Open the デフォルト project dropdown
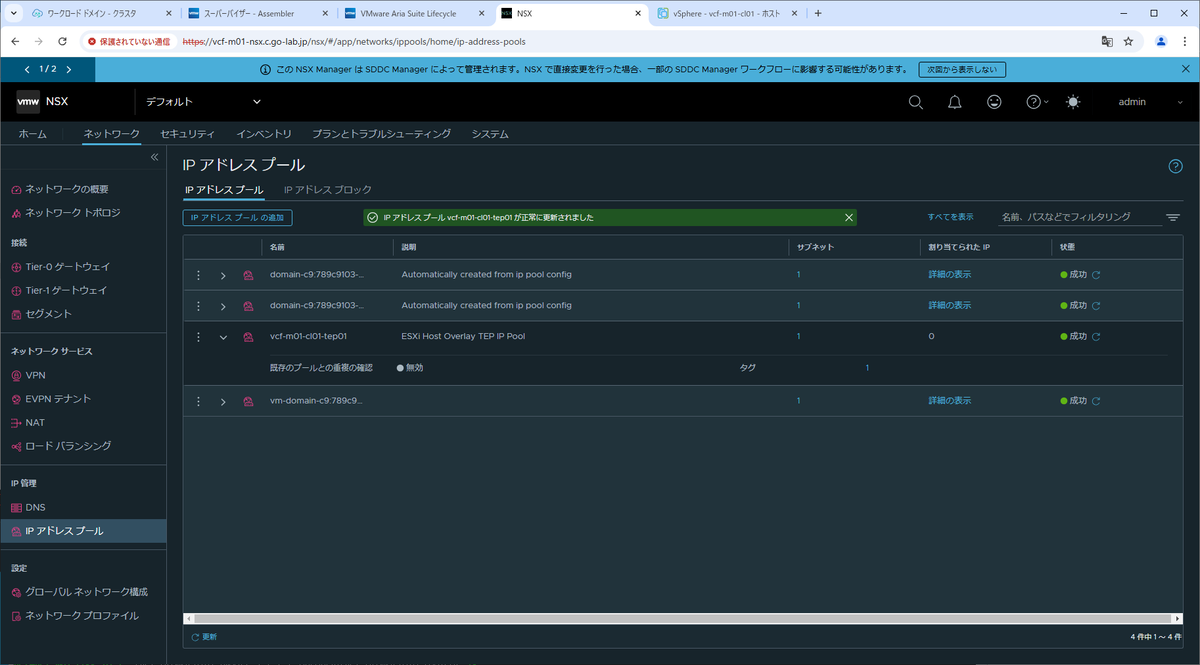Screen dimensions: 1200x665 [x=203, y=102]
